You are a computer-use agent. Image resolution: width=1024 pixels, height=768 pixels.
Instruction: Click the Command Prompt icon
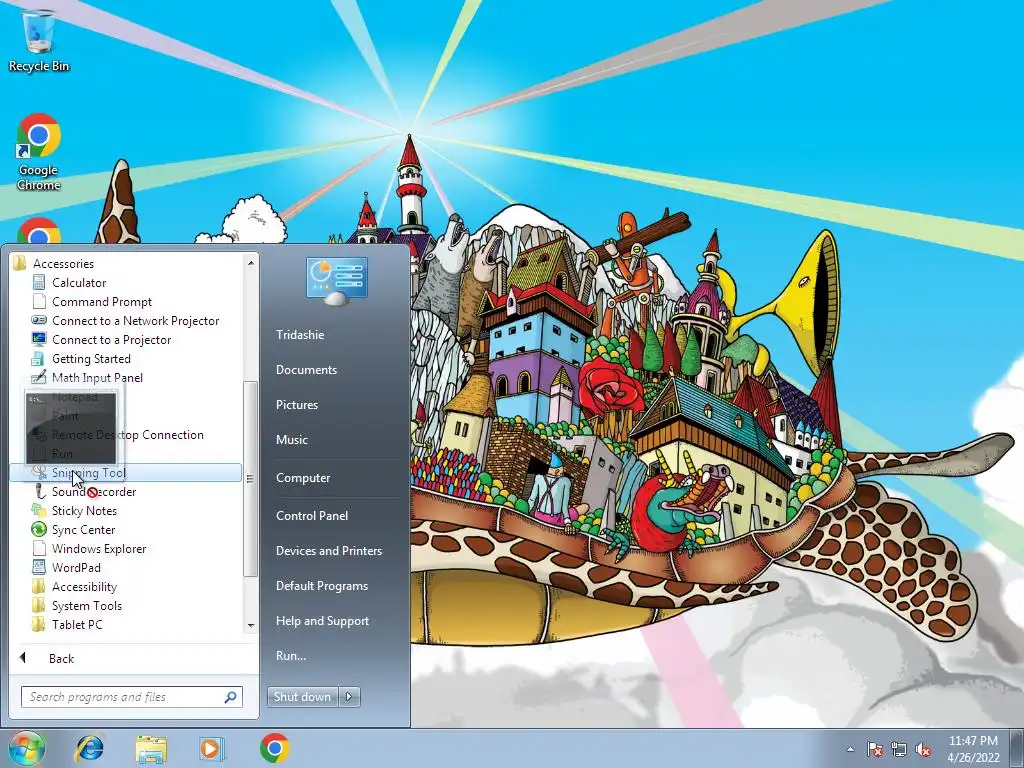(39, 301)
